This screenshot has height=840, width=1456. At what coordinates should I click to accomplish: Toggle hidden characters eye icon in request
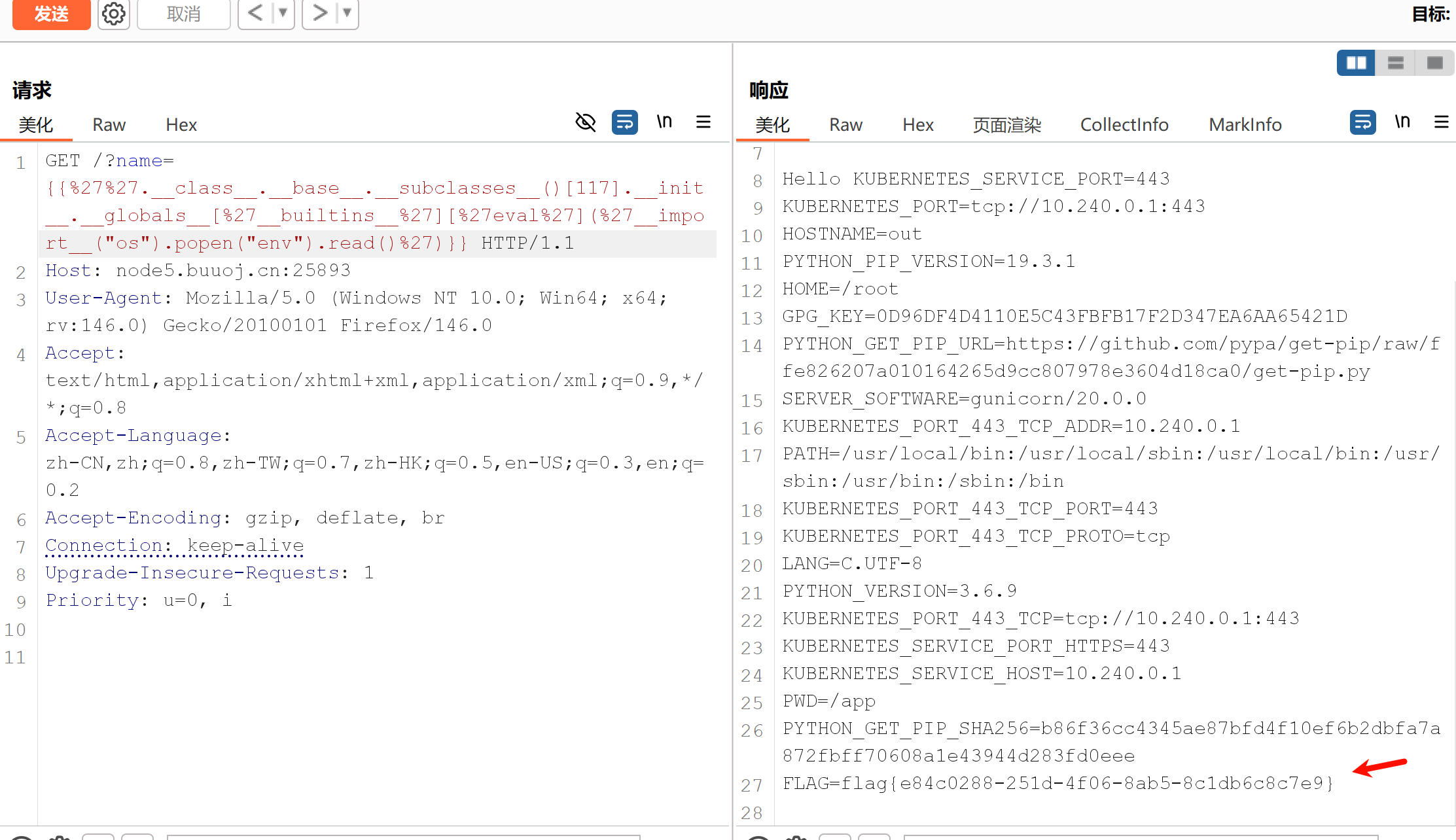[x=585, y=122]
